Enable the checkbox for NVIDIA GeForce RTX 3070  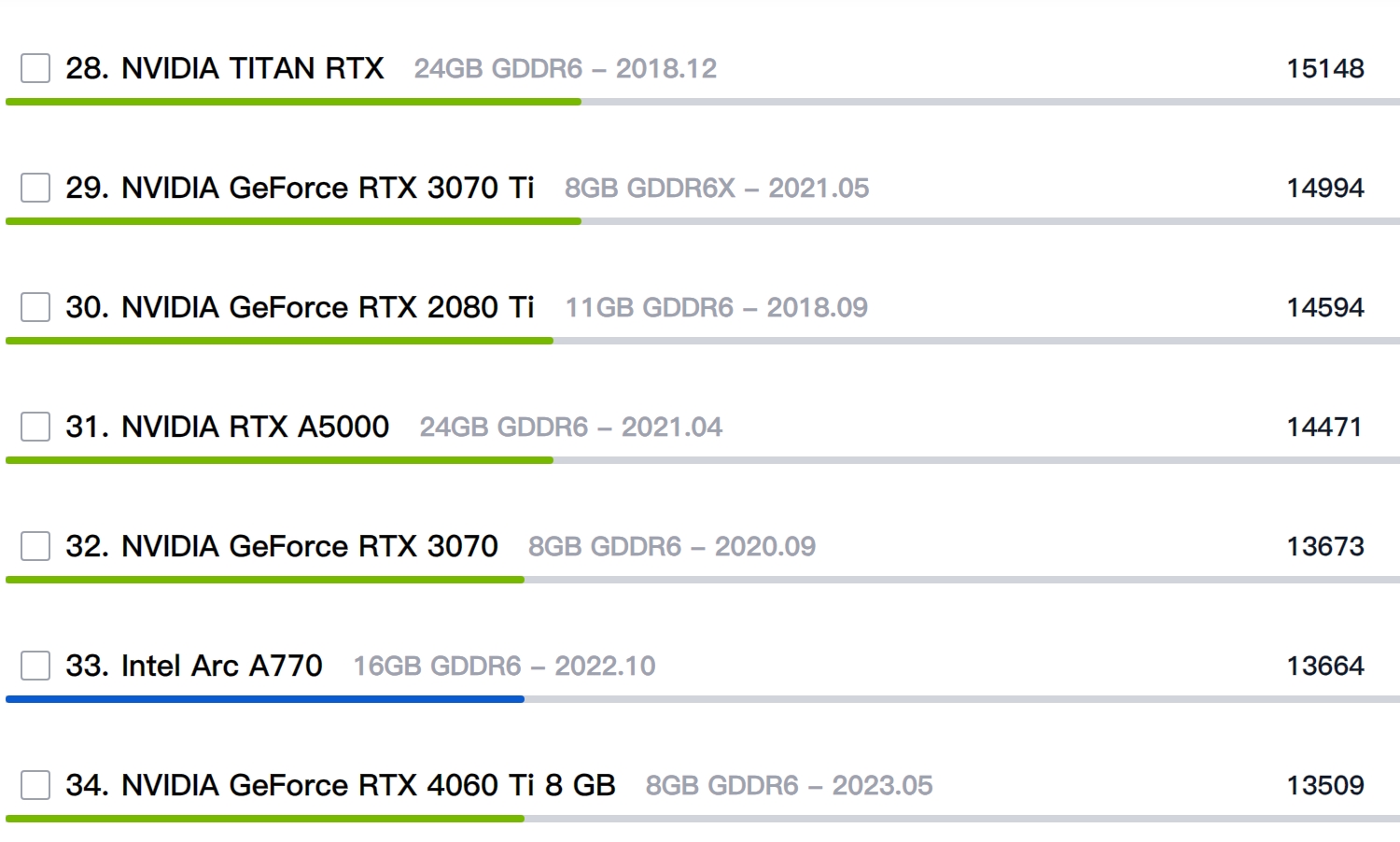click(x=35, y=546)
